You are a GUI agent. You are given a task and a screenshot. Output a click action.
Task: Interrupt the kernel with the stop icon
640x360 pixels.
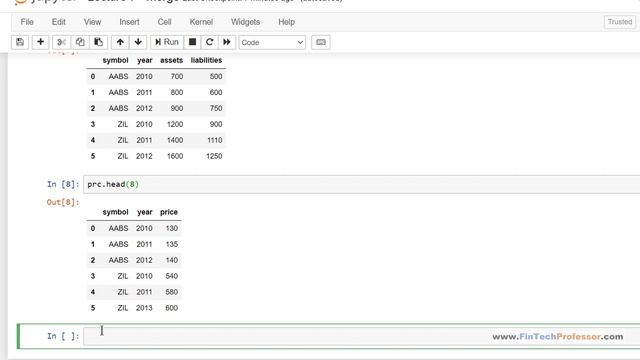pos(192,42)
